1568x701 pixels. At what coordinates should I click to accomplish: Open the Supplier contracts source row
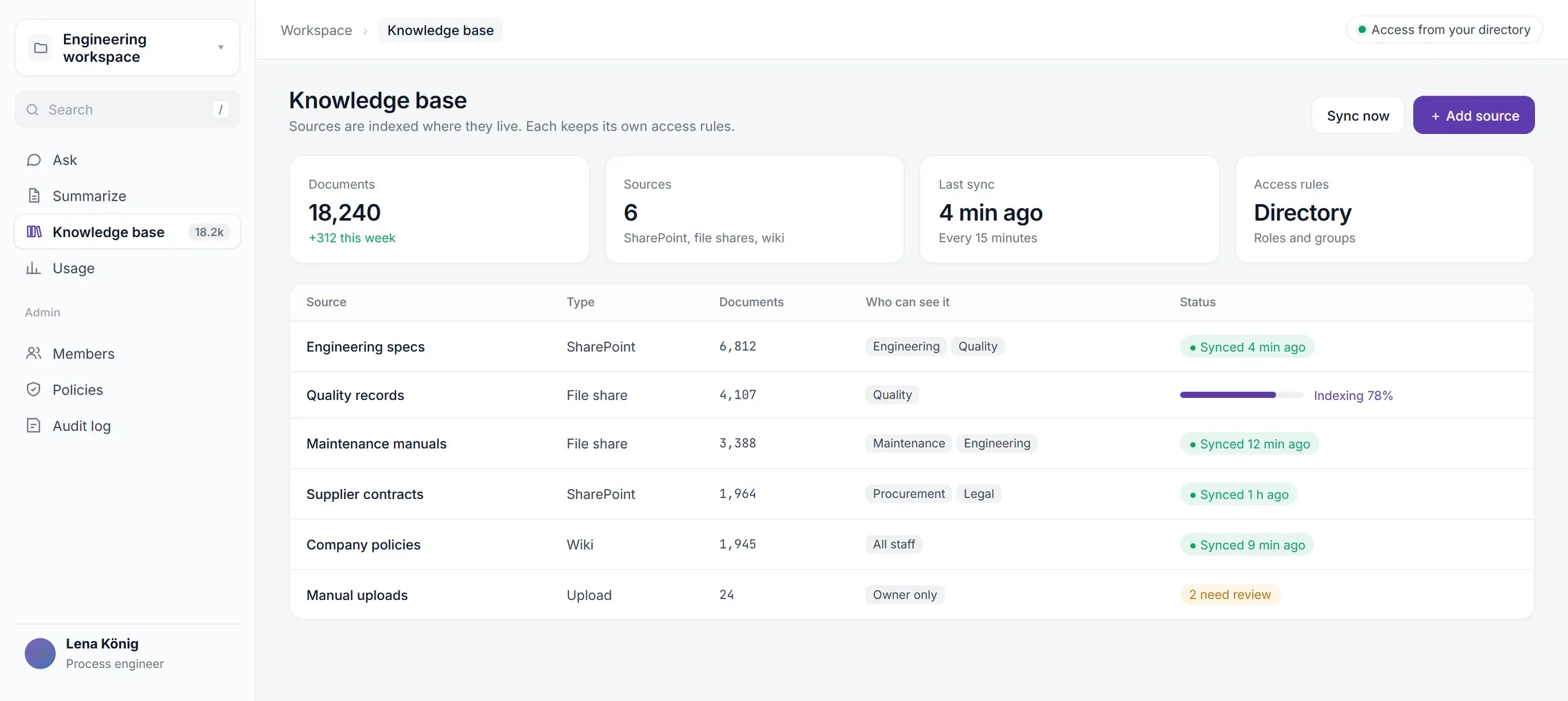(x=912, y=494)
